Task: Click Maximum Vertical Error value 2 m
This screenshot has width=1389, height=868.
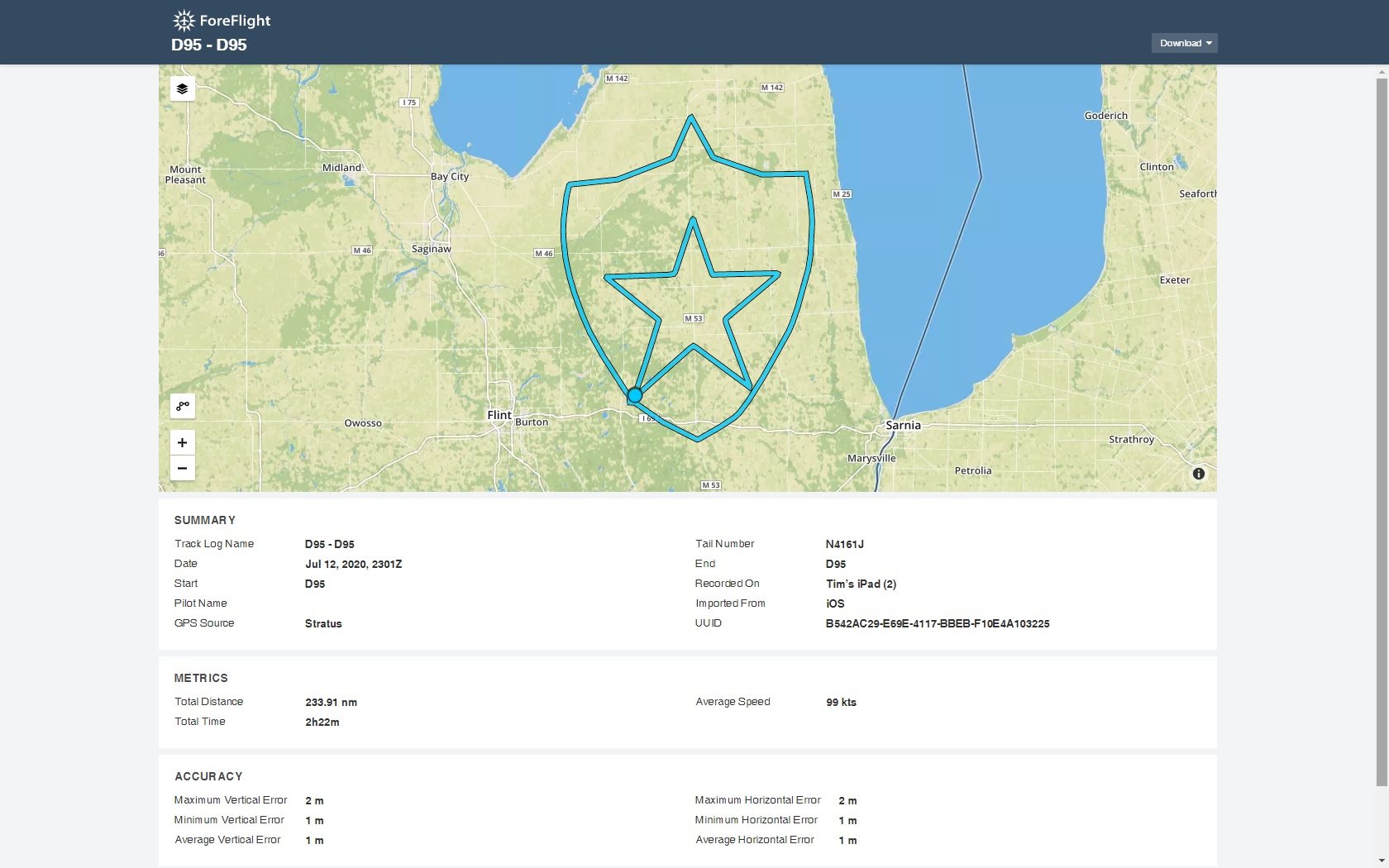Action: point(314,800)
